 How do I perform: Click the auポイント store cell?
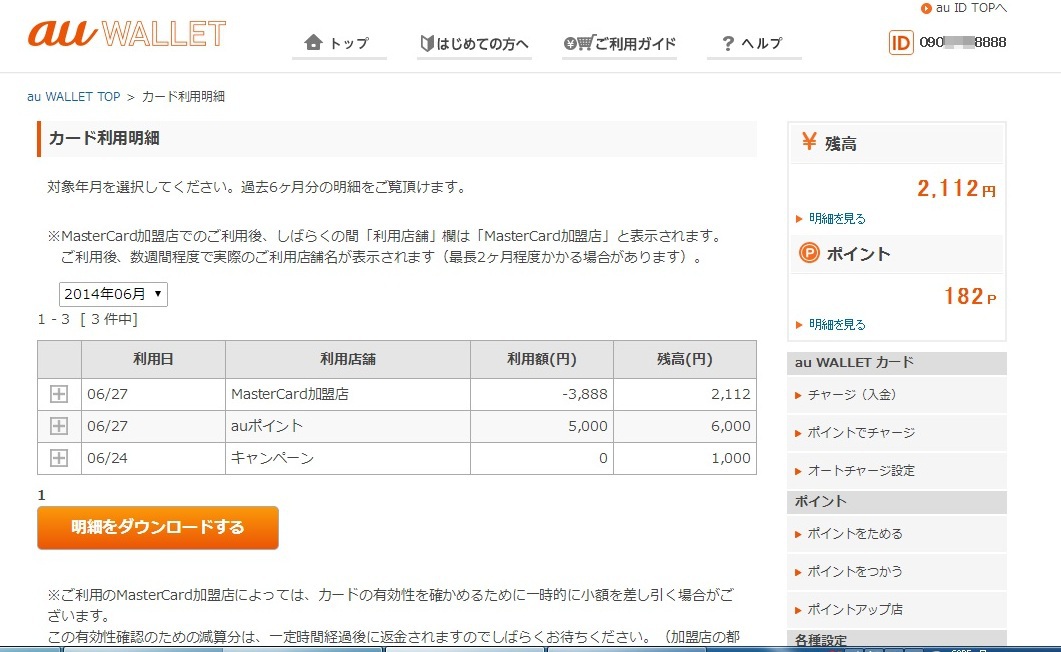click(348, 426)
